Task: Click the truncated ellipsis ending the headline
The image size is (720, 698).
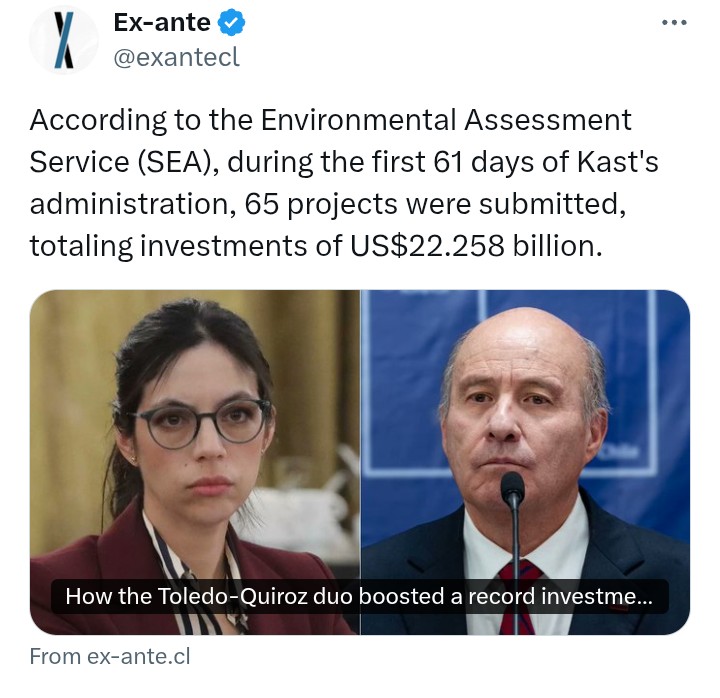Action: click(x=644, y=597)
